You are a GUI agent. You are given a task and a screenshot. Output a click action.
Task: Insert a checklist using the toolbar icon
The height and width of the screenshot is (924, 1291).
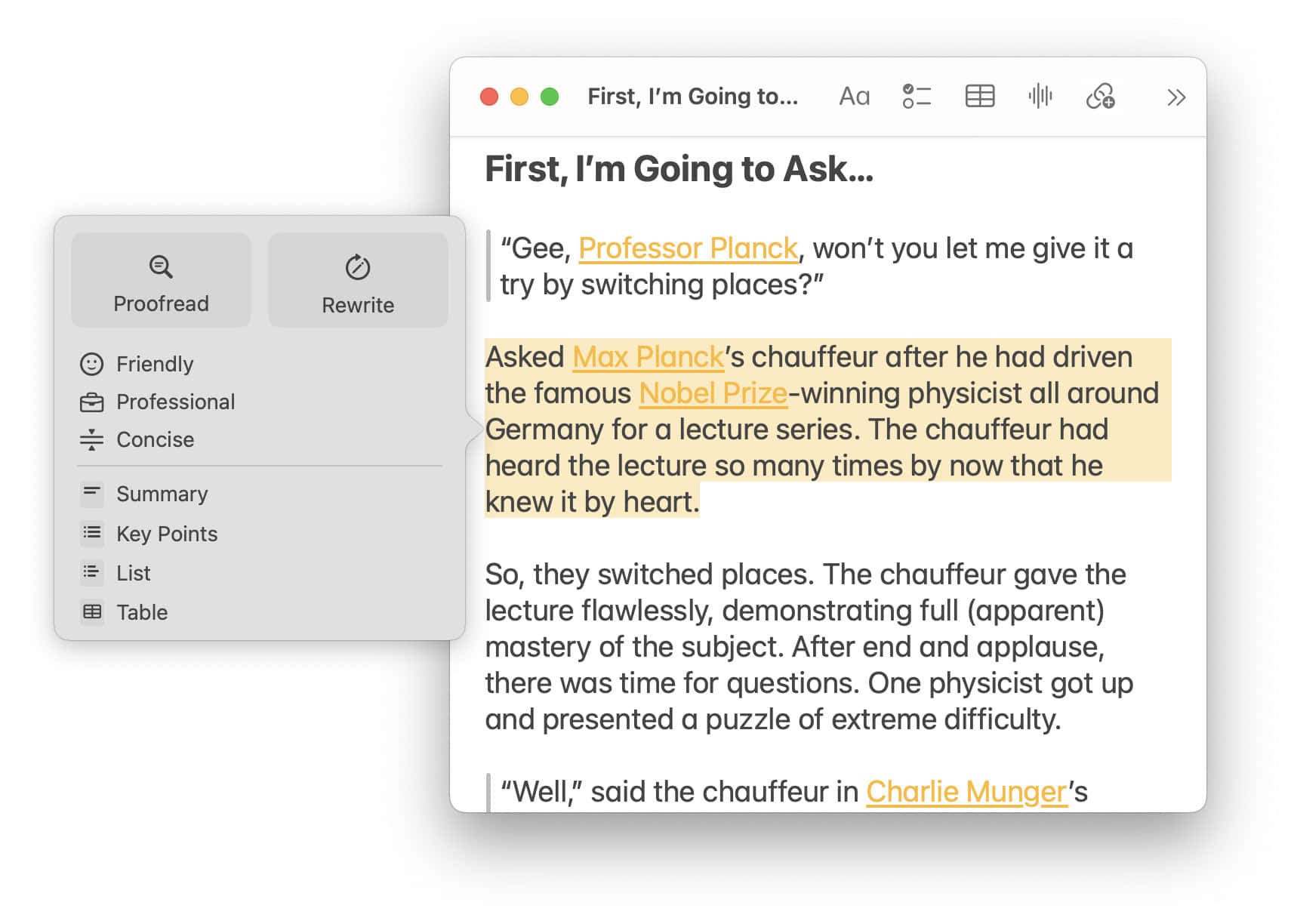point(916,96)
